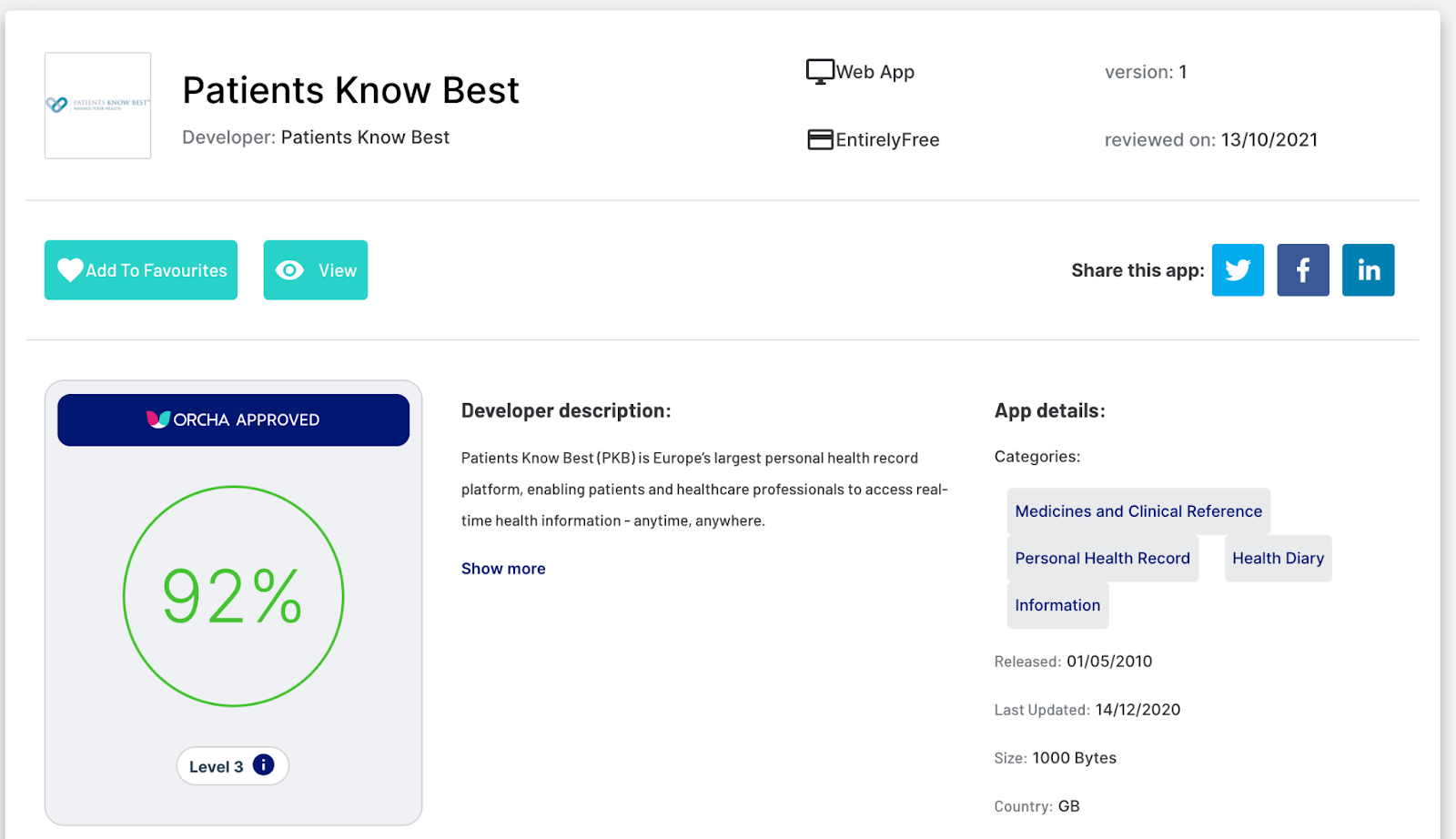The width and height of the screenshot is (1456, 839).
Task: Click the ORCHA logo icon
Action: [158, 419]
